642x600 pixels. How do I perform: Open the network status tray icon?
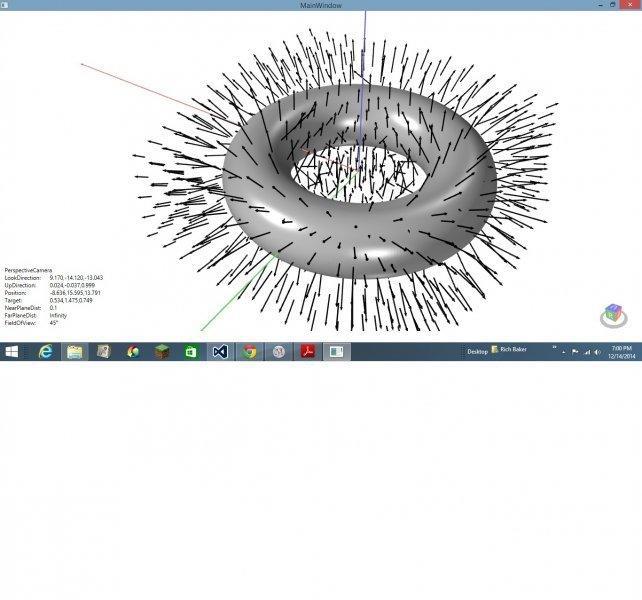587,352
